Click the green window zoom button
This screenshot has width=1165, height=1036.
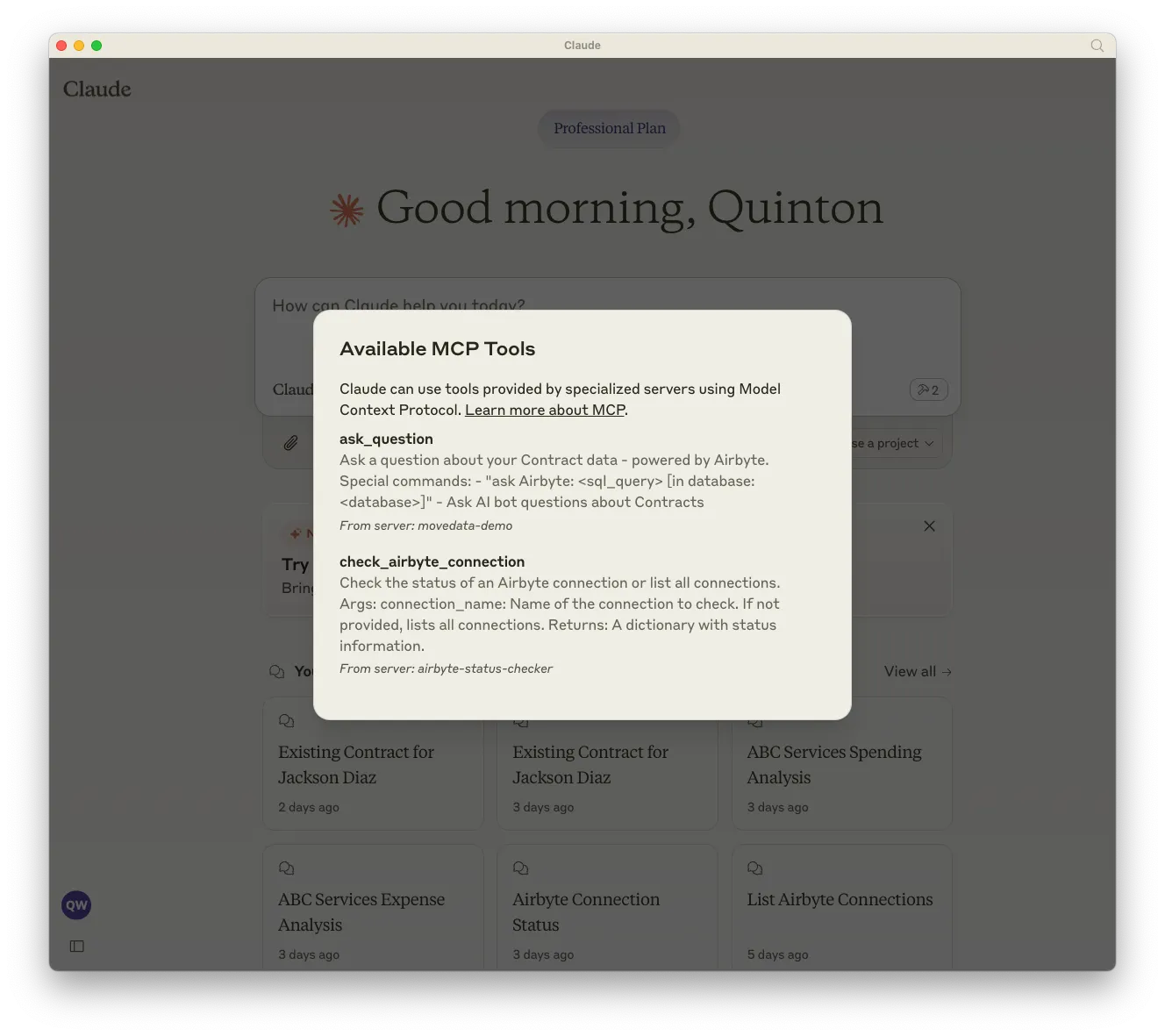point(96,46)
